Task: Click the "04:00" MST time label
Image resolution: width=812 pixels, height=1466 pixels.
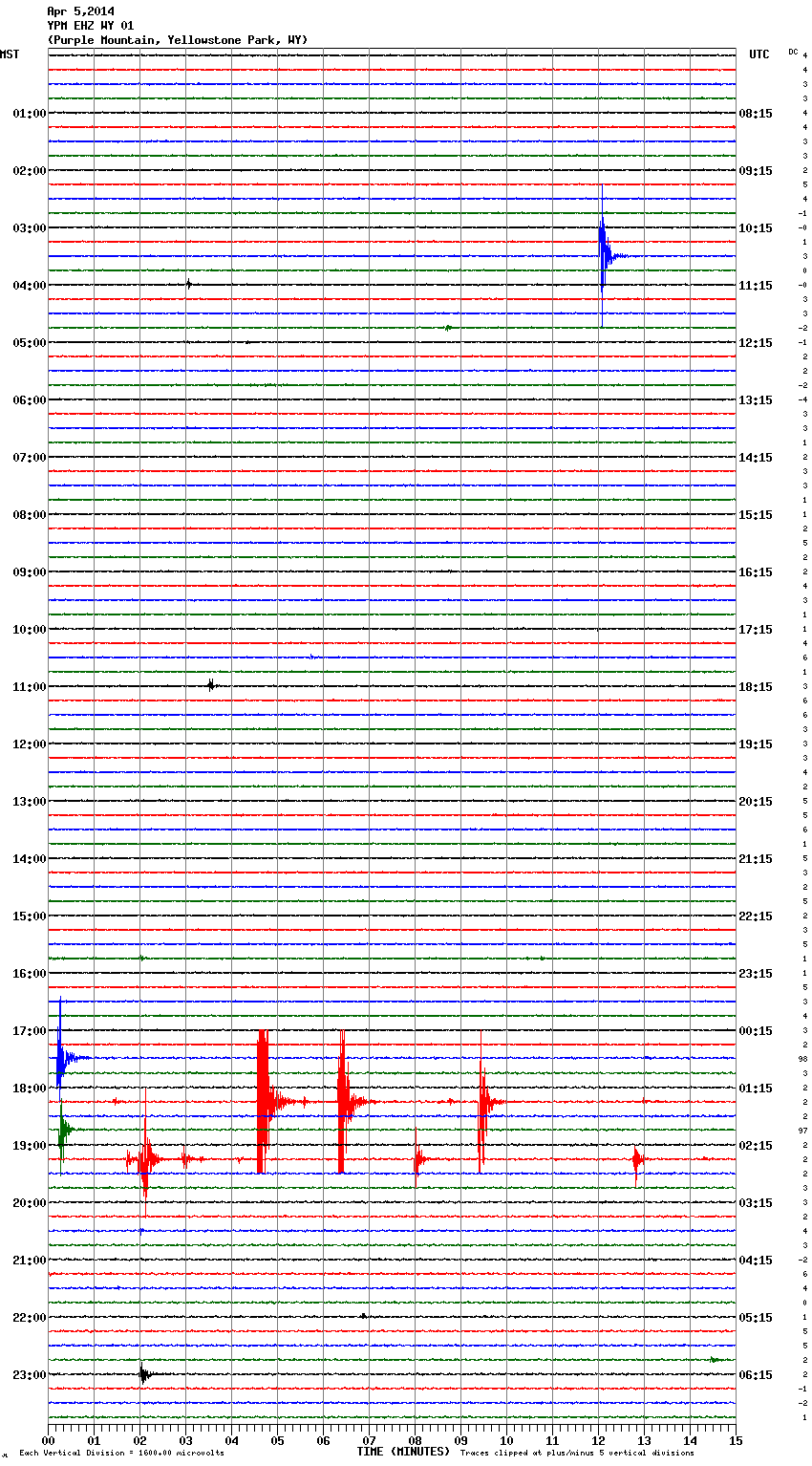Action: point(30,286)
